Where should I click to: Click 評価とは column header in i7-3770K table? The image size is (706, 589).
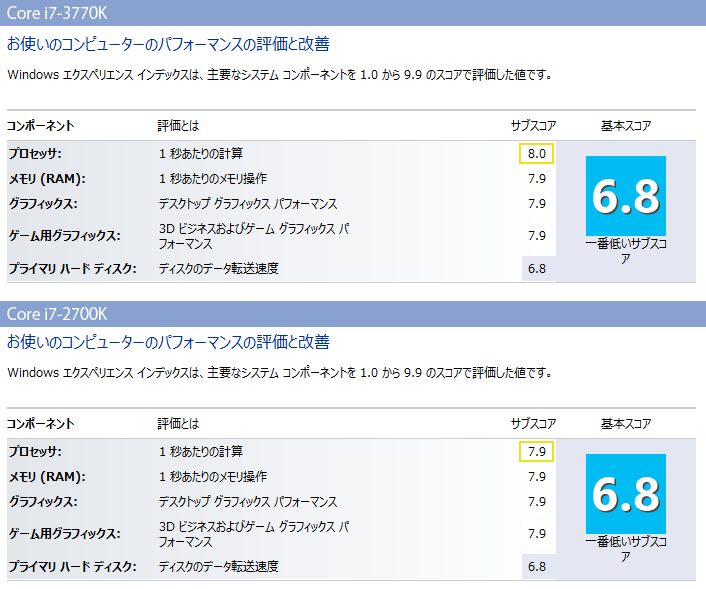point(178,126)
